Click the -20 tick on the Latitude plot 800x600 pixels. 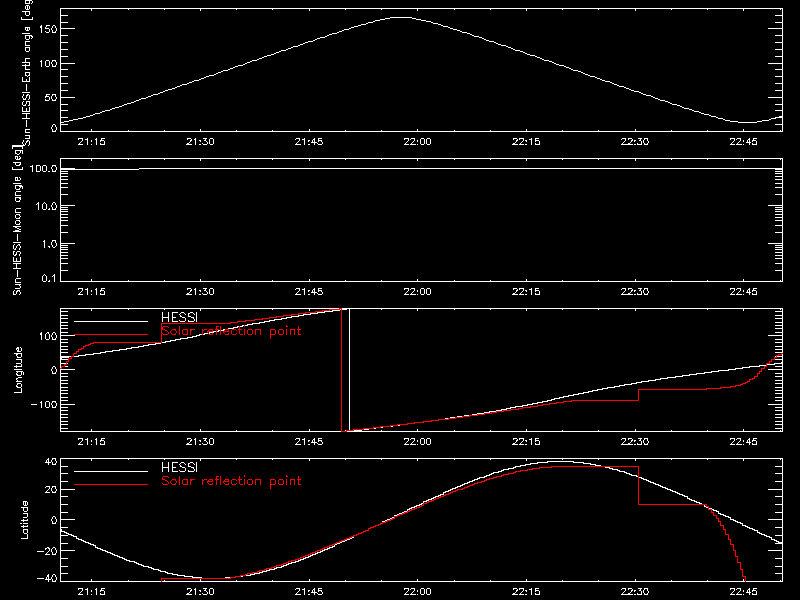pyautogui.click(x=46, y=551)
